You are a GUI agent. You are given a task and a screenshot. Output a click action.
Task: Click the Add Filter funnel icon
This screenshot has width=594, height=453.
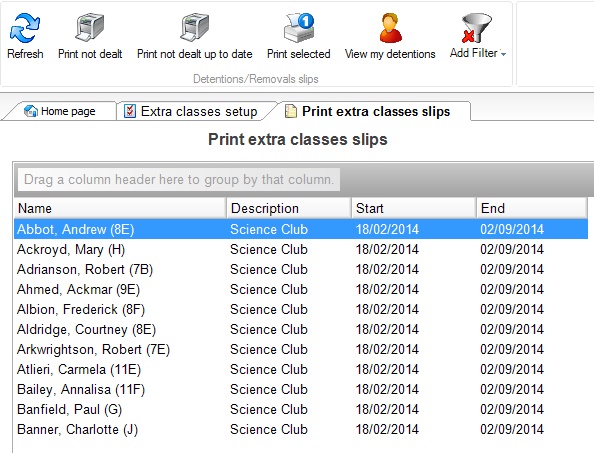pos(477,28)
